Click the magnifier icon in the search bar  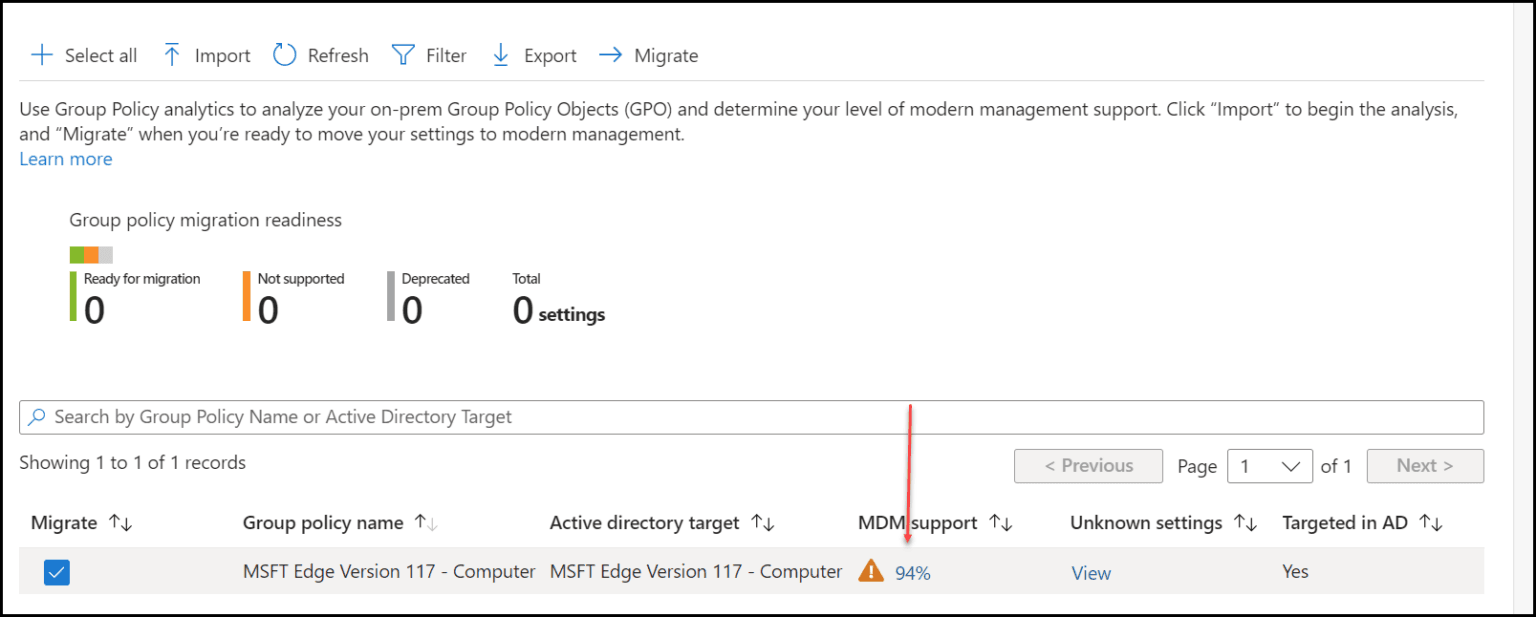pyautogui.click(x=38, y=417)
